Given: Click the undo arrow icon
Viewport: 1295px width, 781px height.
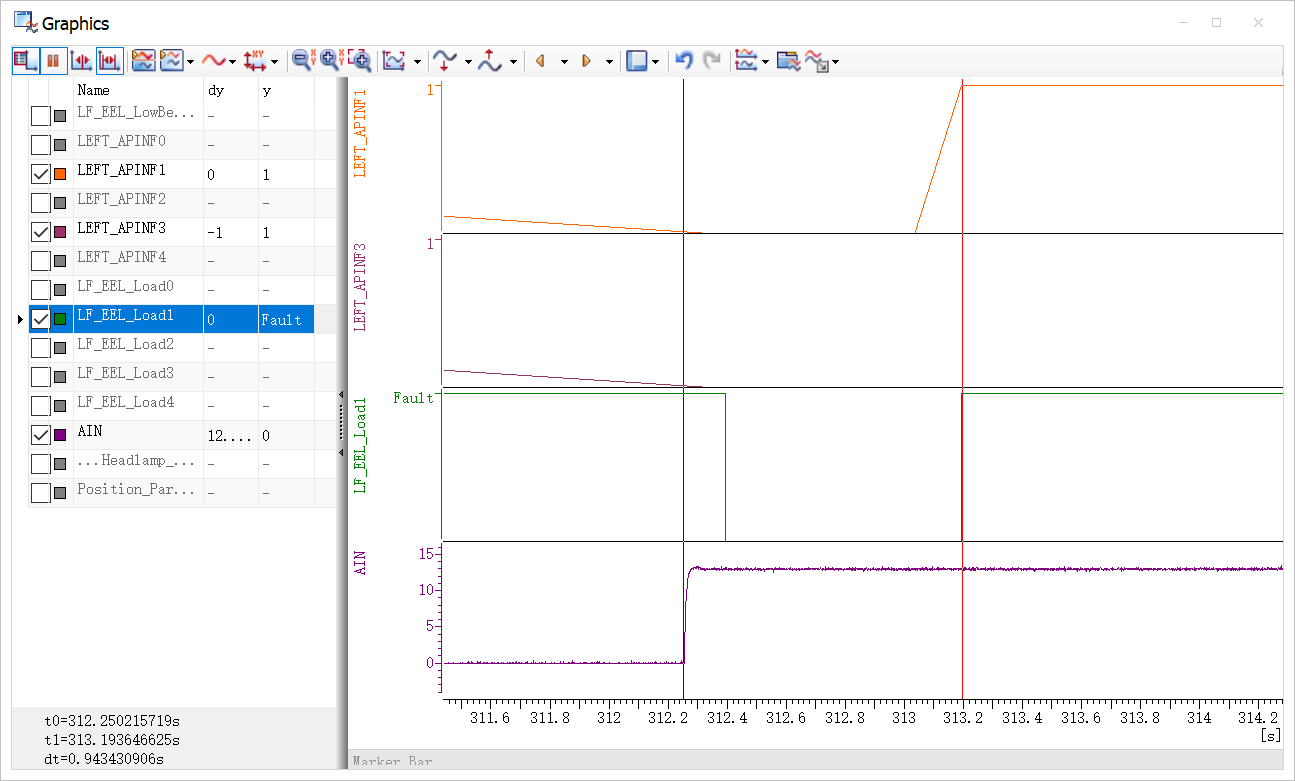Looking at the screenshot, I should click(x=684, y=61).
